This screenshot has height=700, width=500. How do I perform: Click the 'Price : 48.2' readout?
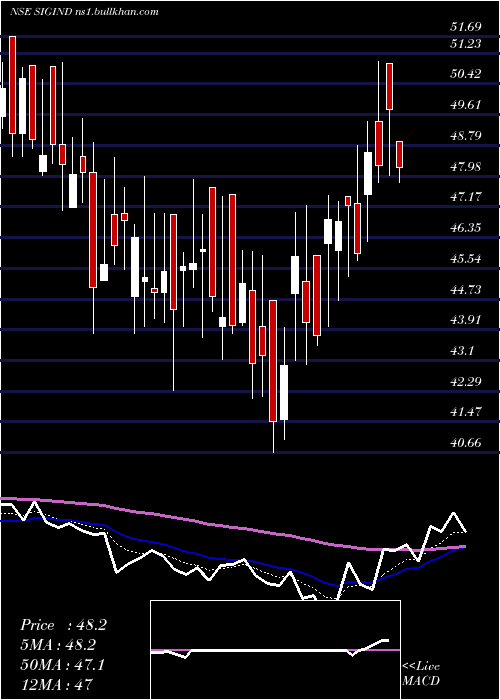63,625
